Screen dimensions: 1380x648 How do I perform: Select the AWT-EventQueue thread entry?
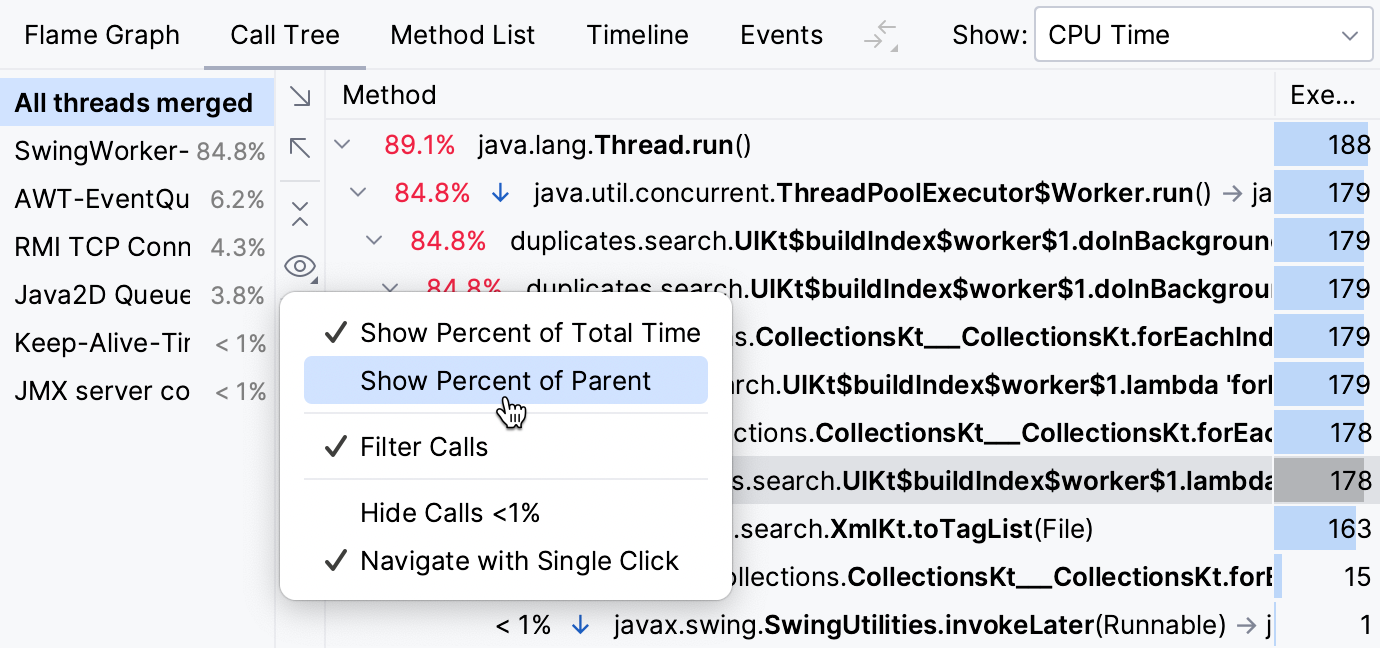click(100, 198)
